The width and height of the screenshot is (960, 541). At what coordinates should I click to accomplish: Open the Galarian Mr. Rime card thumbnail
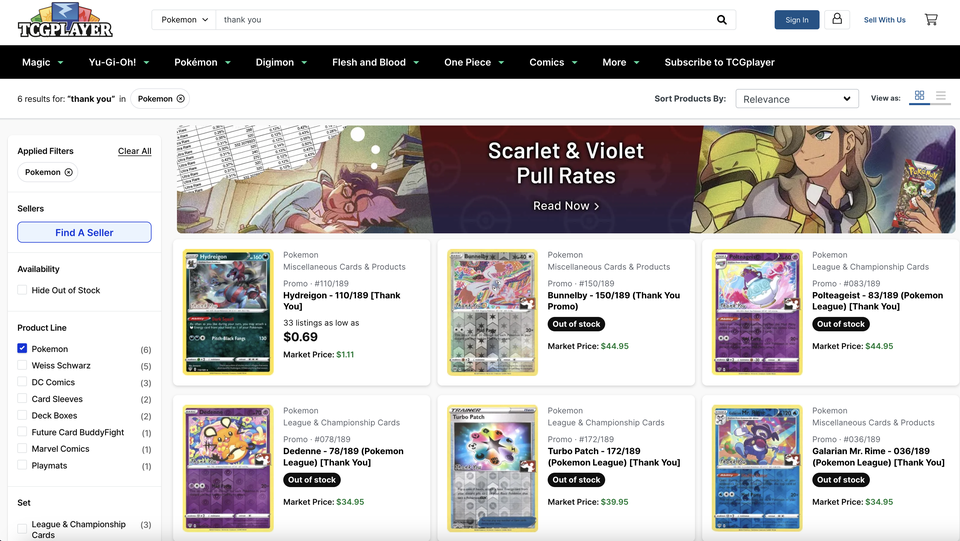(x=757, y=468)
